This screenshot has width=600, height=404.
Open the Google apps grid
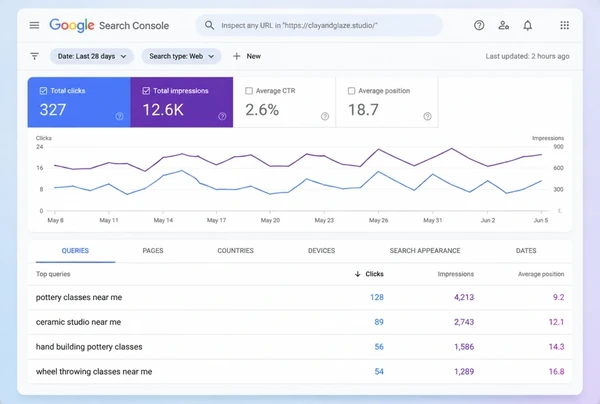click(564, 25)
